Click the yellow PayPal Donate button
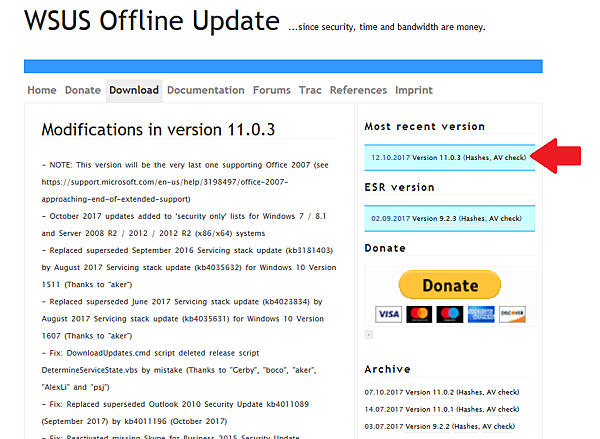Image resolution: width=600 pixels, height=439 pixels. tap(450, 285)
